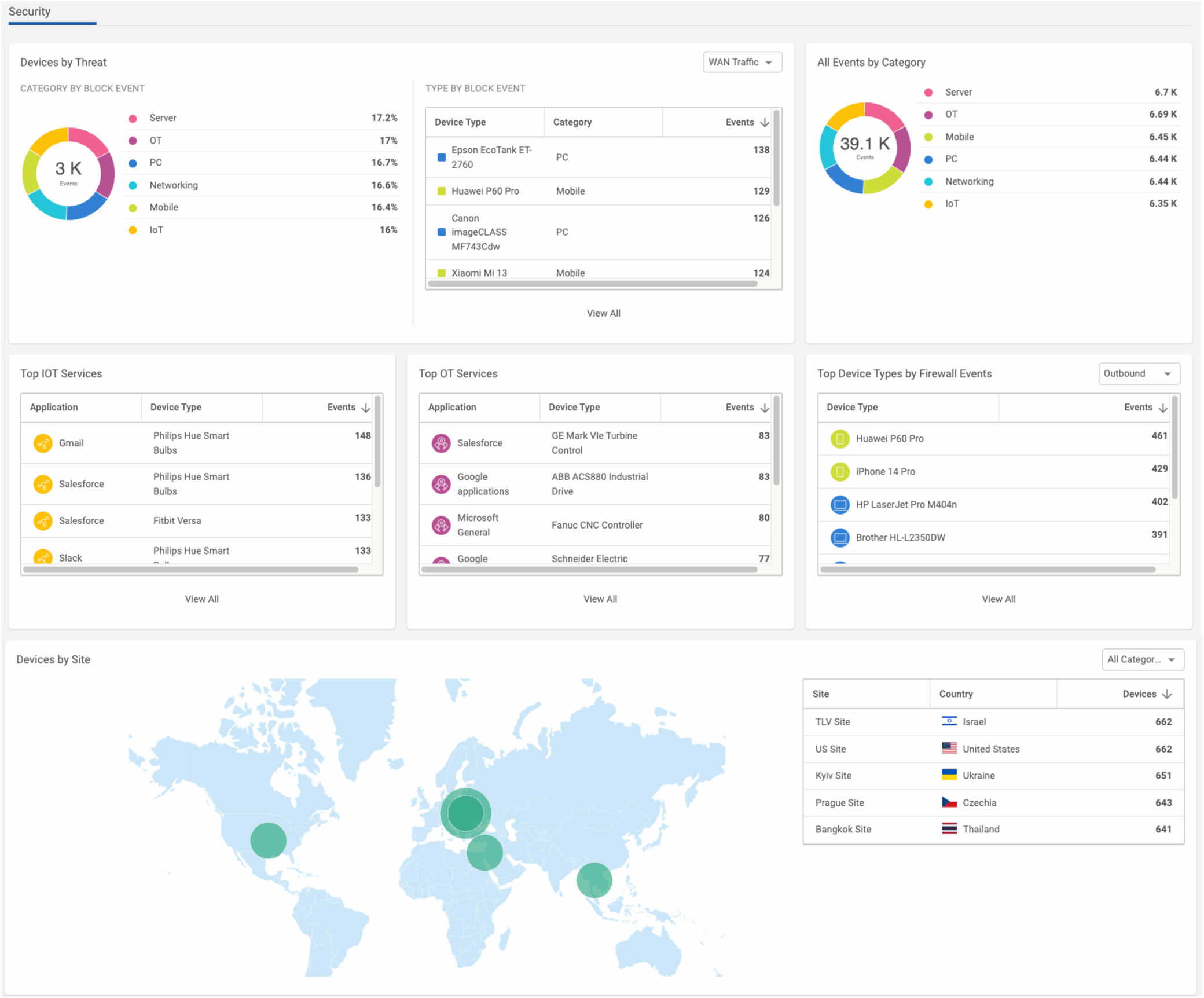The width and height of the screenshot is (1204, 998).
Task: Select the Bangkok Site row
Action: tap(993, 830)
